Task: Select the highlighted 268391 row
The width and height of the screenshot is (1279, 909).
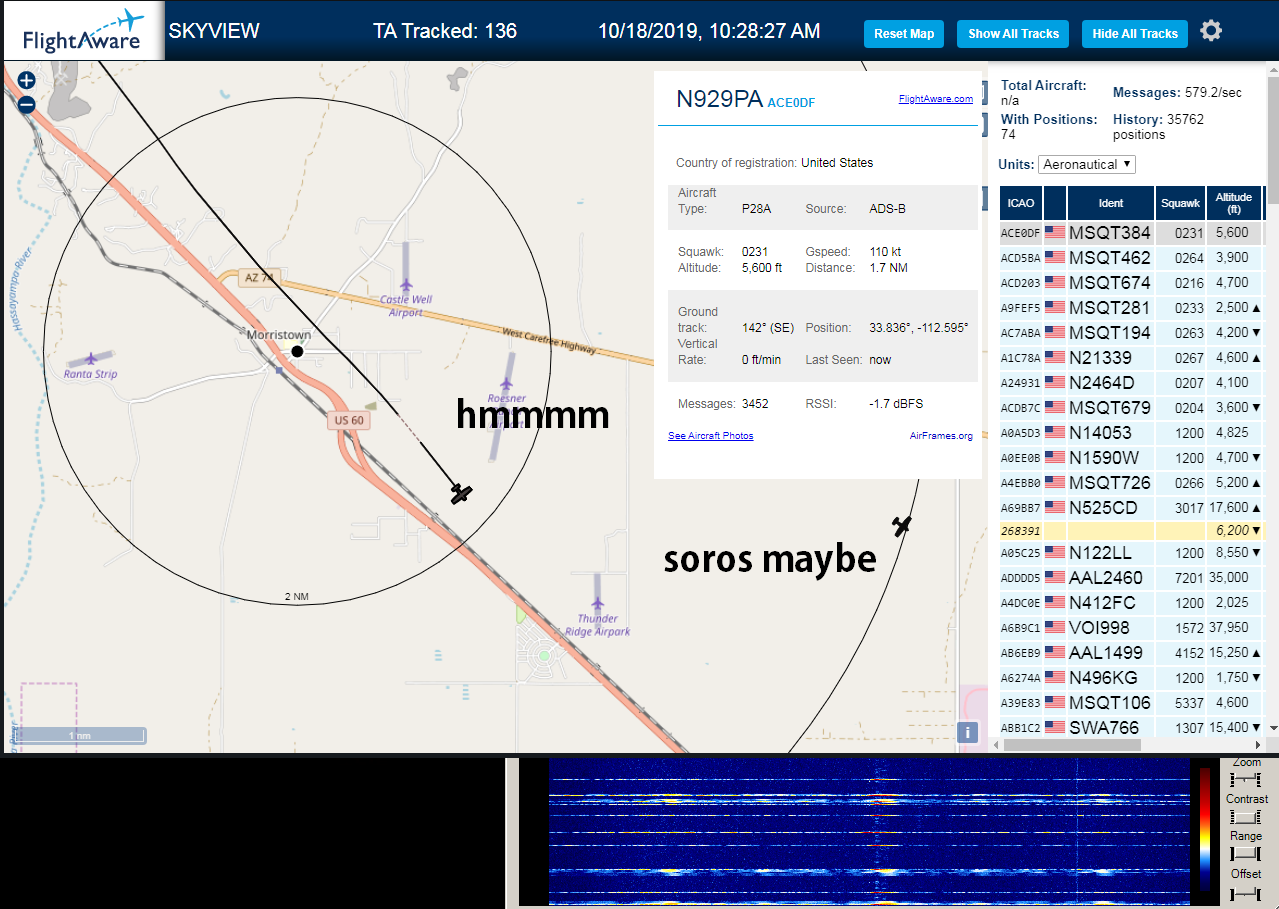Action: pos(1132,531)
